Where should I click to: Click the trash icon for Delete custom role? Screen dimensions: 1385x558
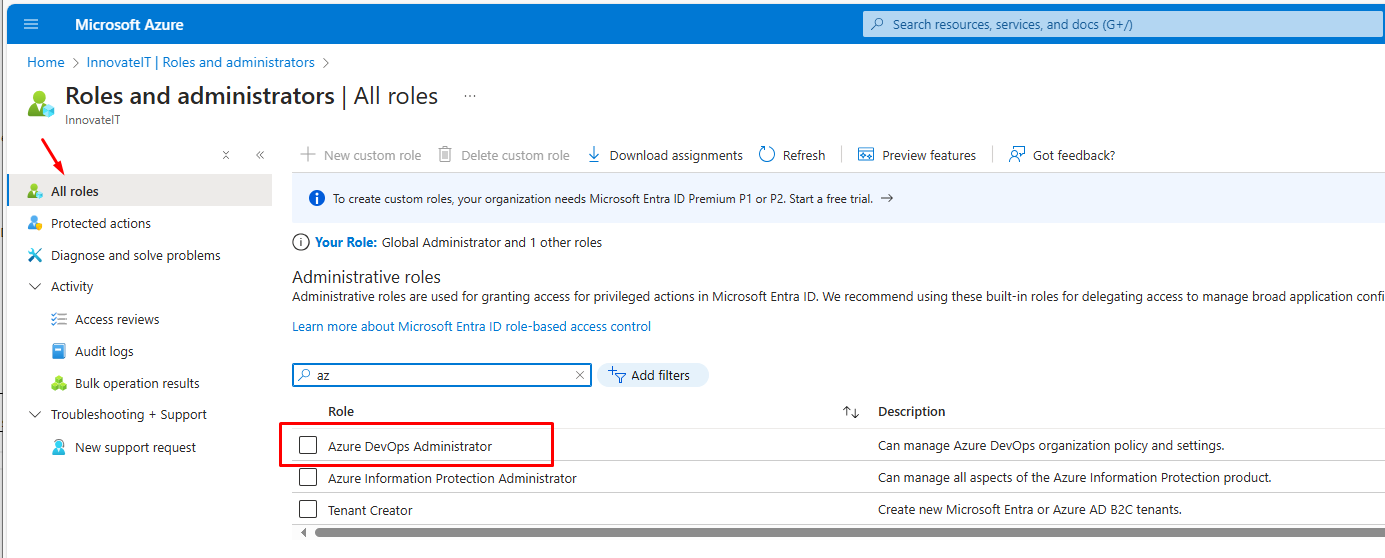coord(445,154)
